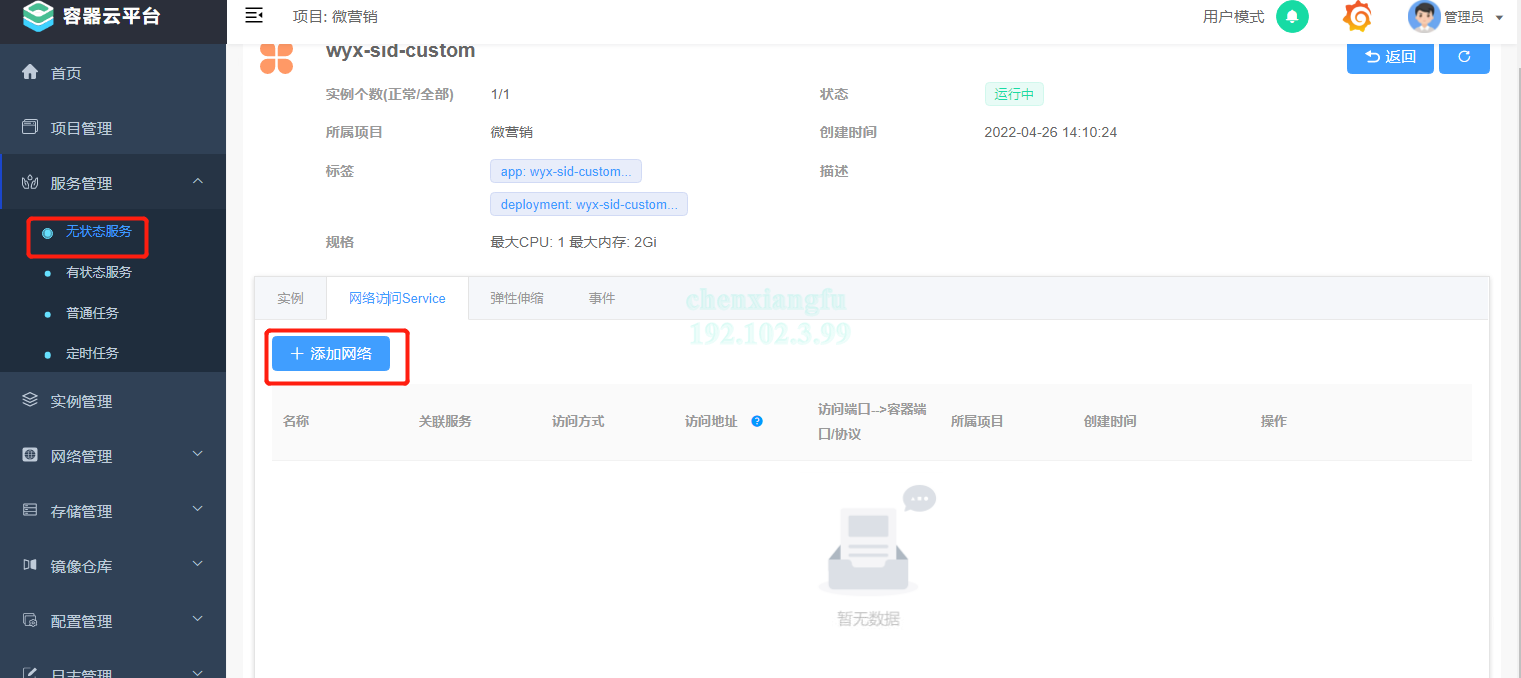Click the help icon beside 访问地址
The image size is (1521, 678).
tap(757, 421)
